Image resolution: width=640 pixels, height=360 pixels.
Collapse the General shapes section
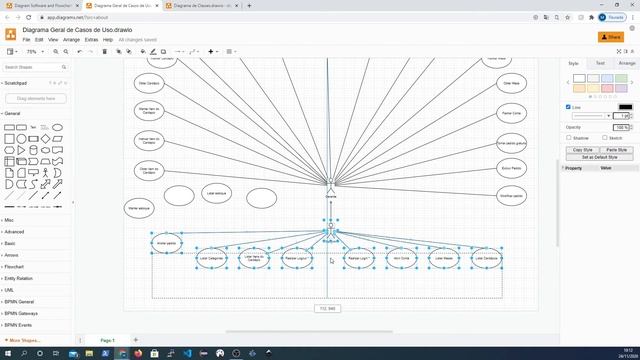click(x=12, y=113)
